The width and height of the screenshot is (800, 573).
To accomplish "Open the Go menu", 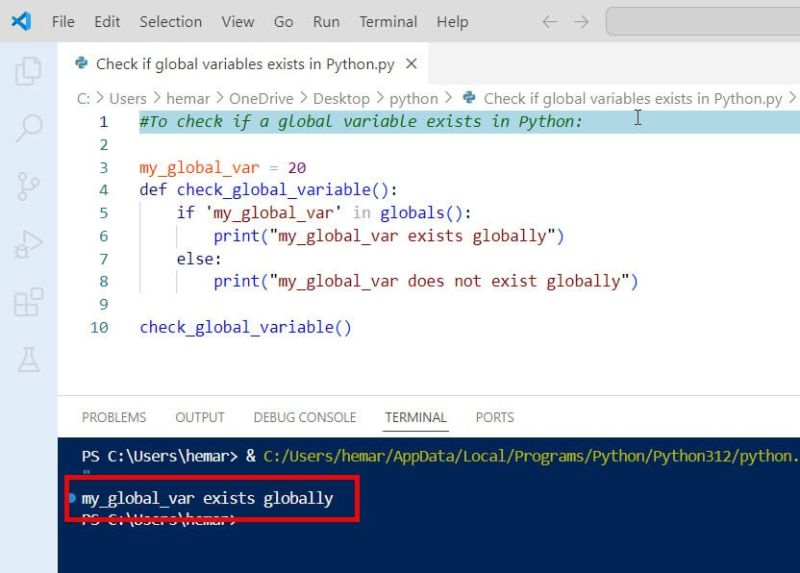I will [283, 22].
